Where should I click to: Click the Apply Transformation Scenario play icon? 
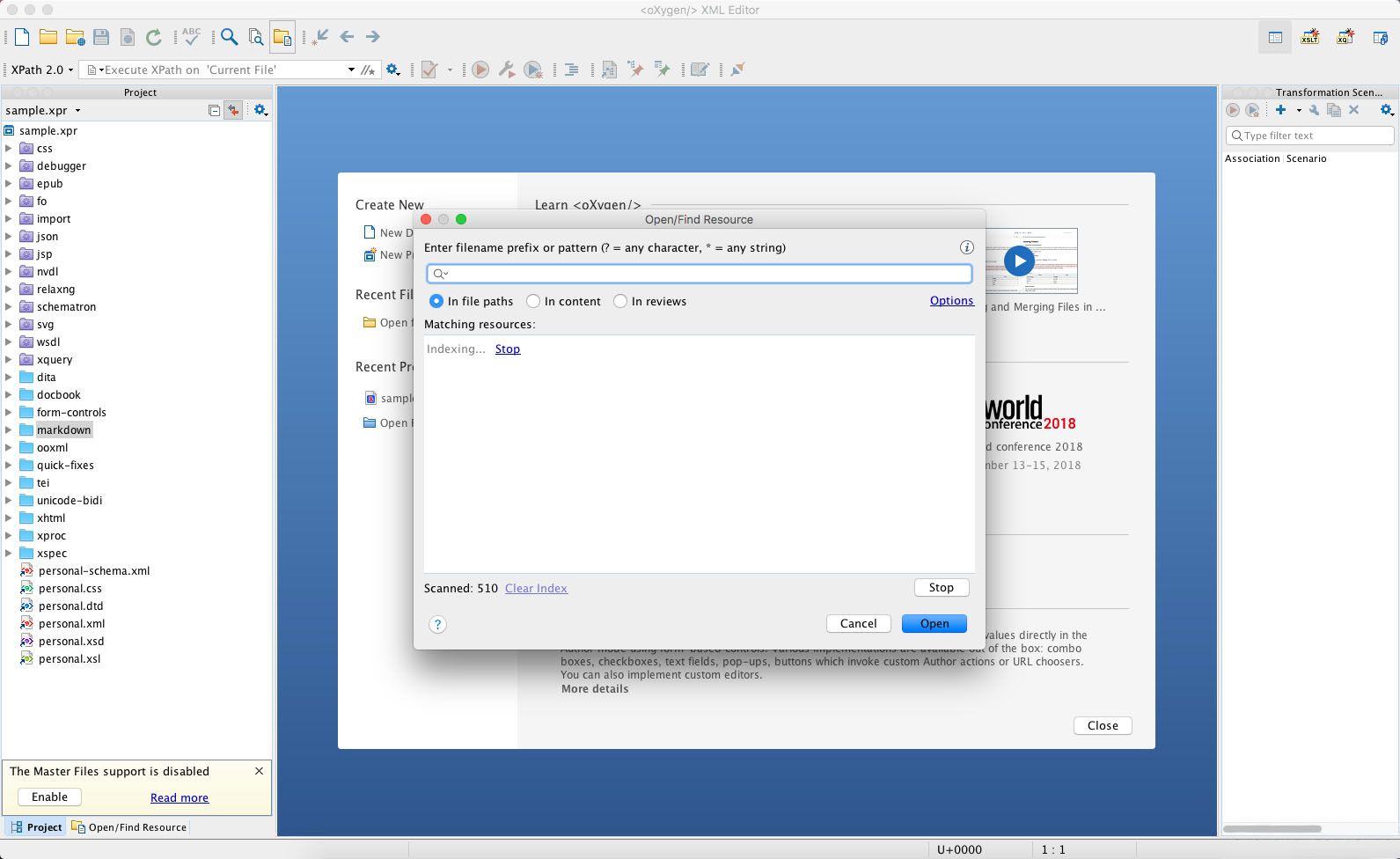tap(480, 70)
